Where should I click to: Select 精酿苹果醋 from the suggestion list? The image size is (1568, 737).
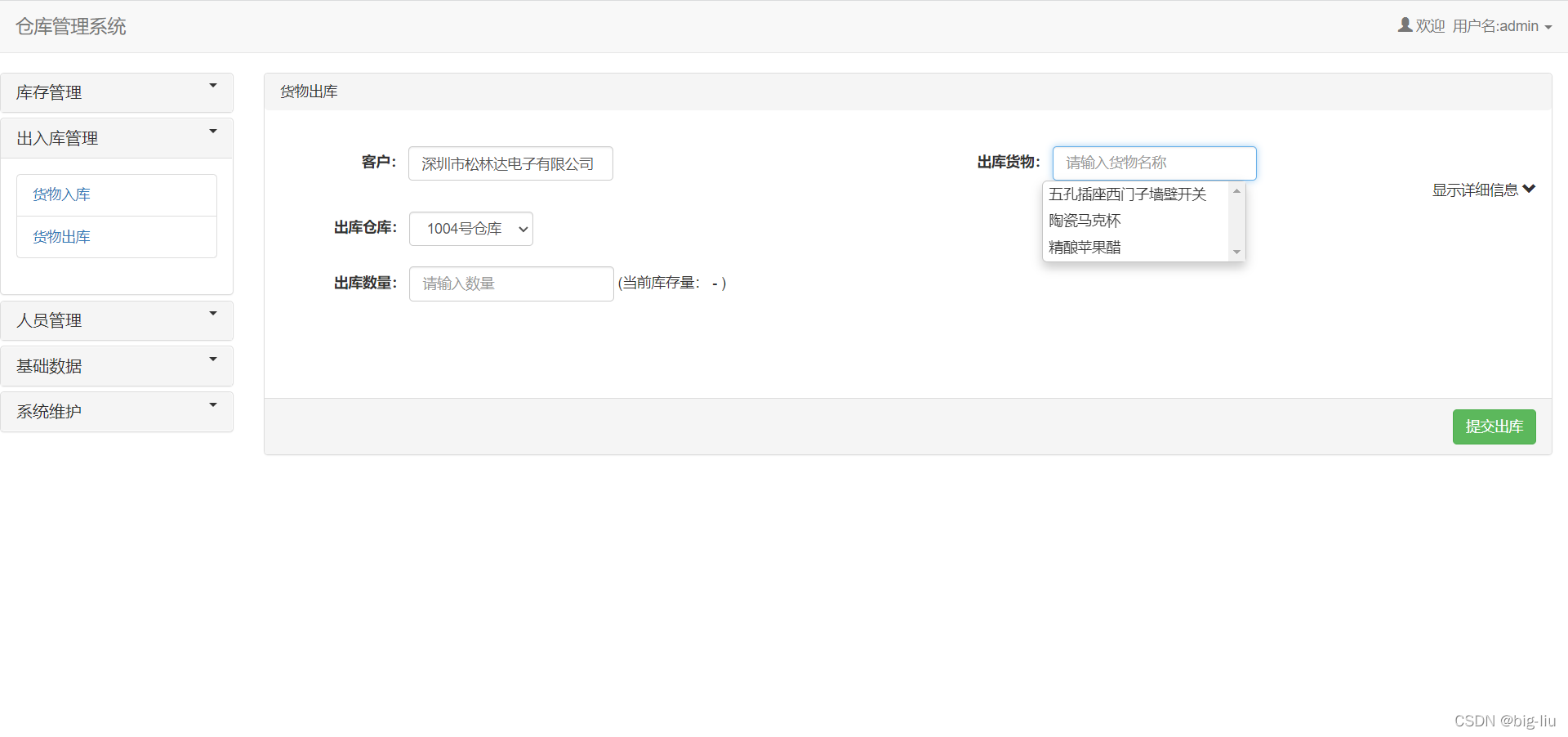click(1135, 247)
